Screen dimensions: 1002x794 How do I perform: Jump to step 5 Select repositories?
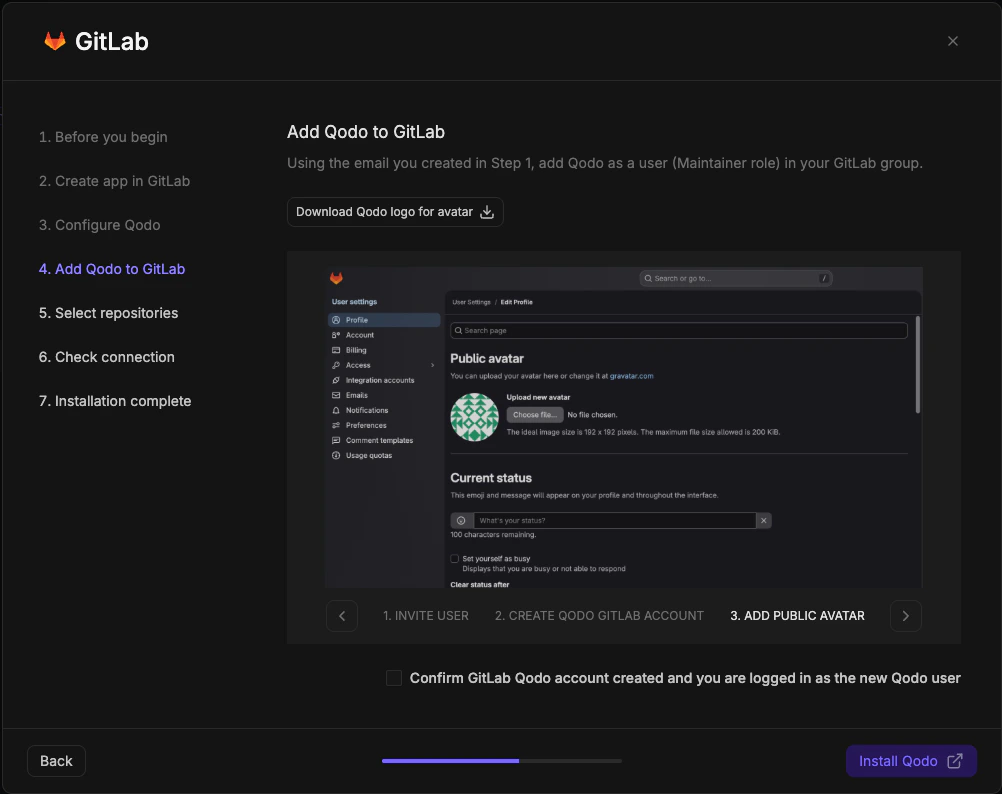click(108, 313)
